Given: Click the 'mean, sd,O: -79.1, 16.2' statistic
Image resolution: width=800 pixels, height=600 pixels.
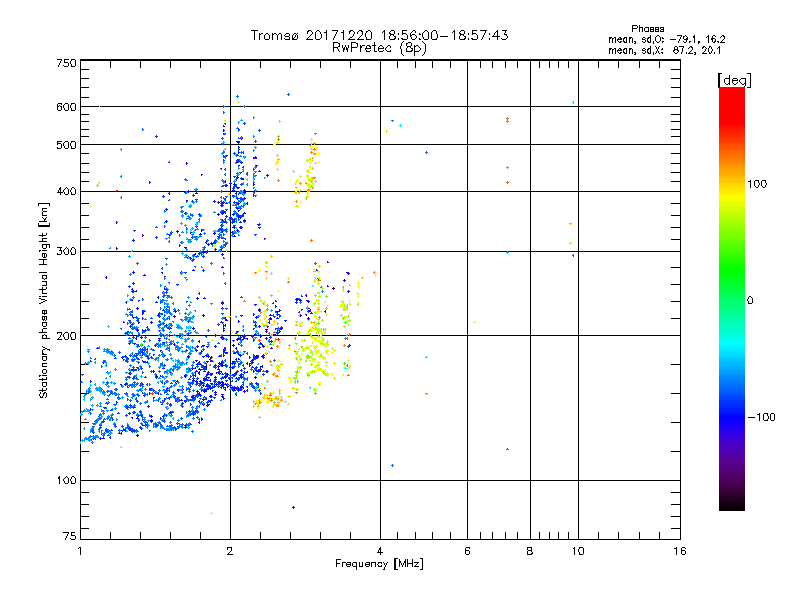Looking at the screenshot, I should pos(666,39).
